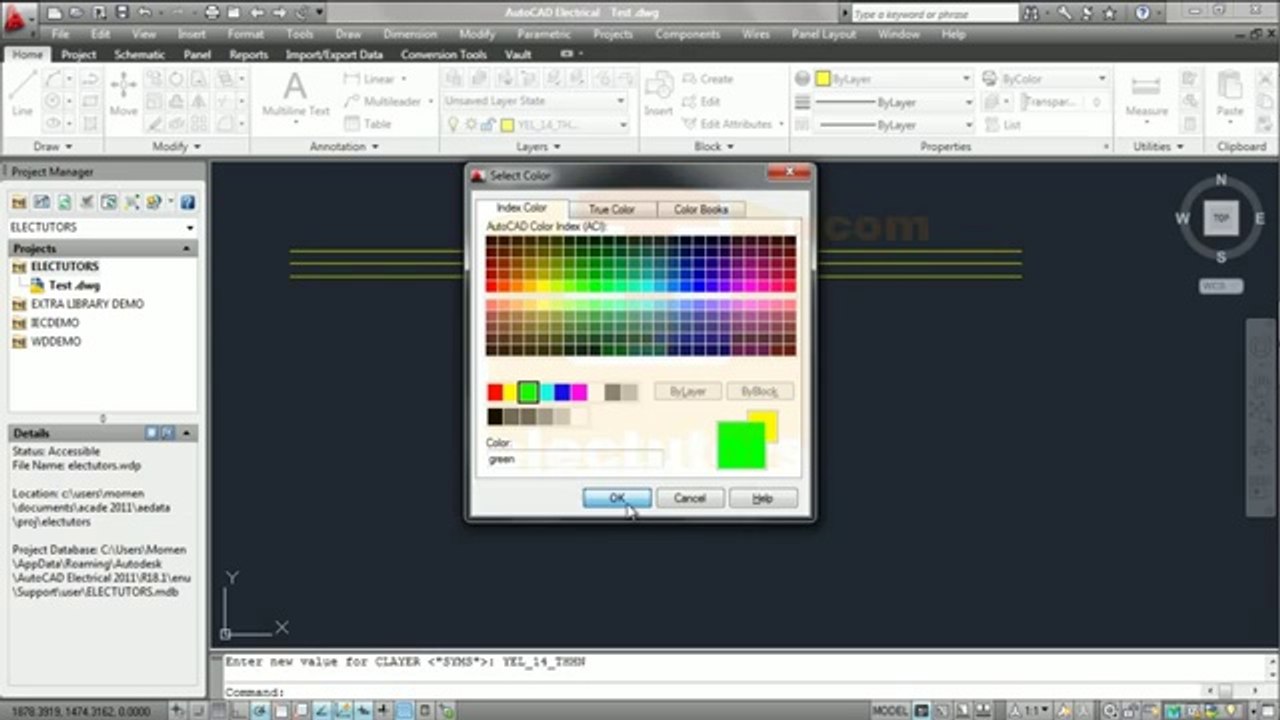Click the TOP face of the ViewCube
The height and width of the screenshot is (720, 1280).
point(1221,217)
